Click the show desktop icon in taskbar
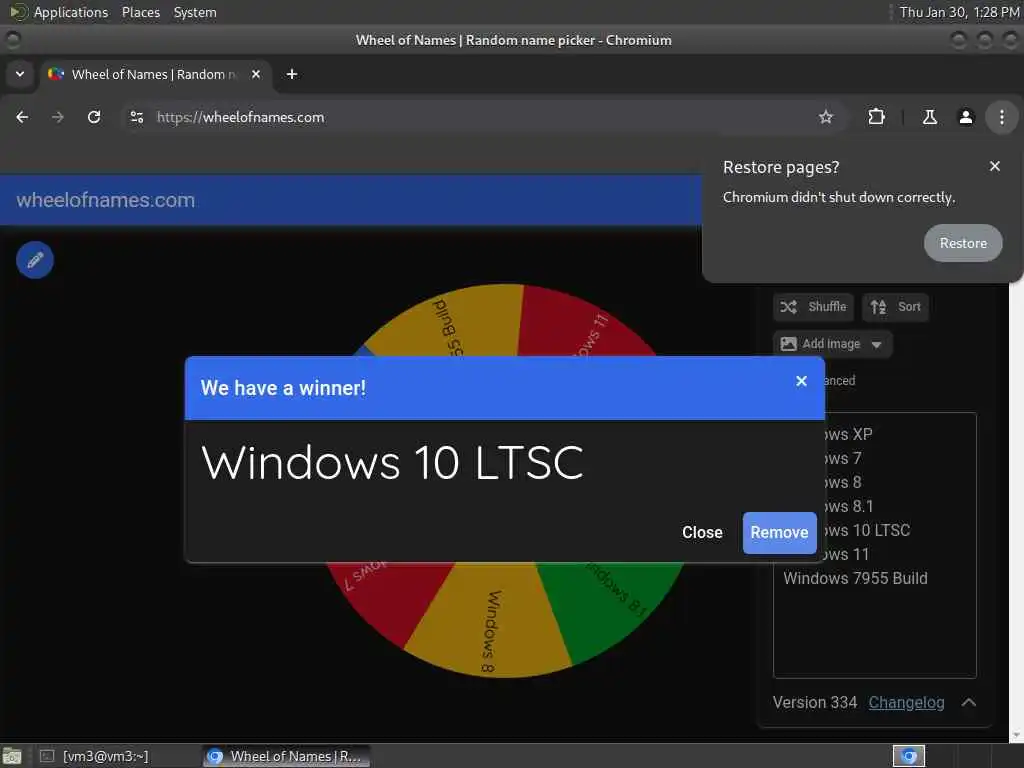Image resolution: width=1024 pixels, height=768 pixels. pyautogui.click(x=12, y=756)
